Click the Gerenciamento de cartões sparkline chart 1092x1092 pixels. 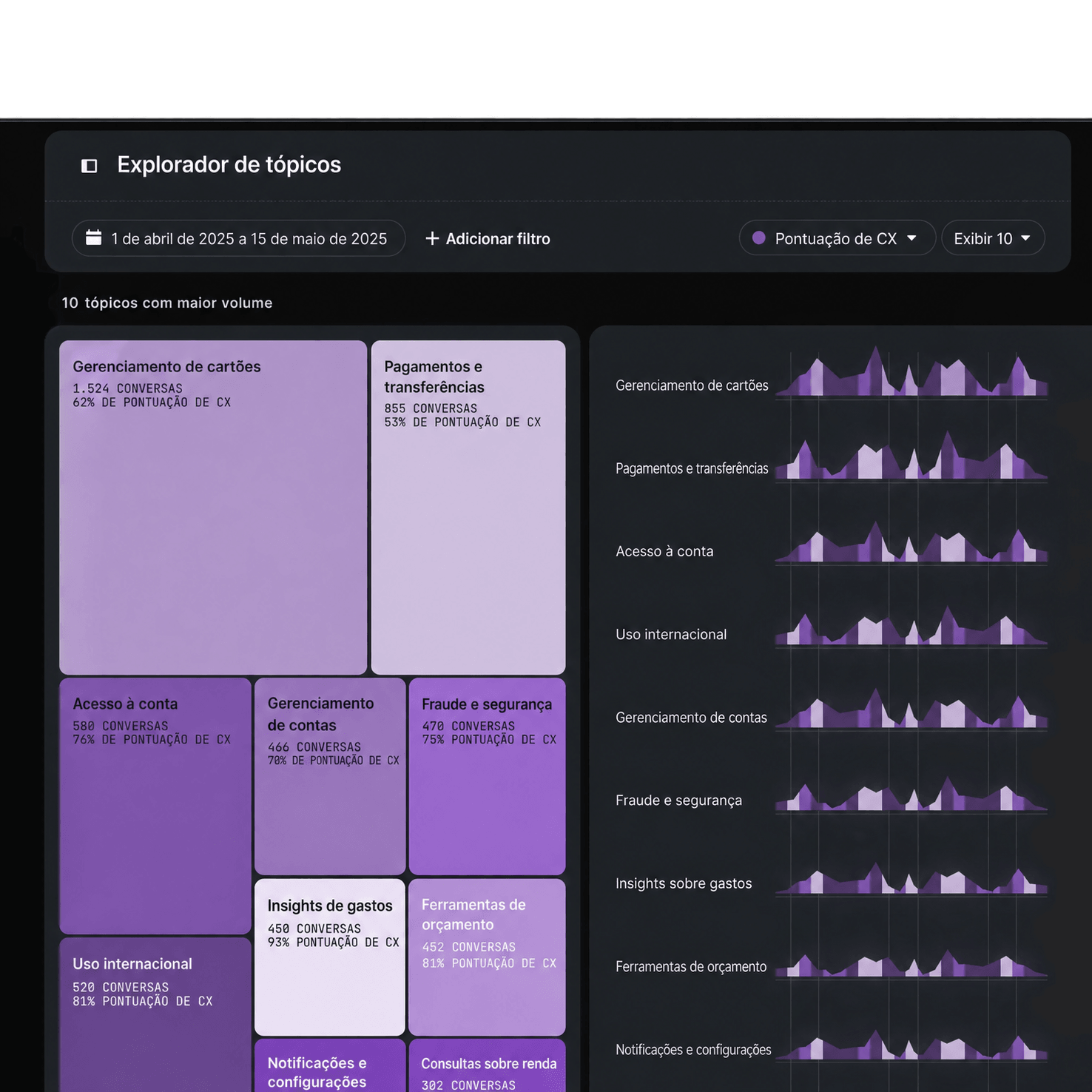point(911,371)
